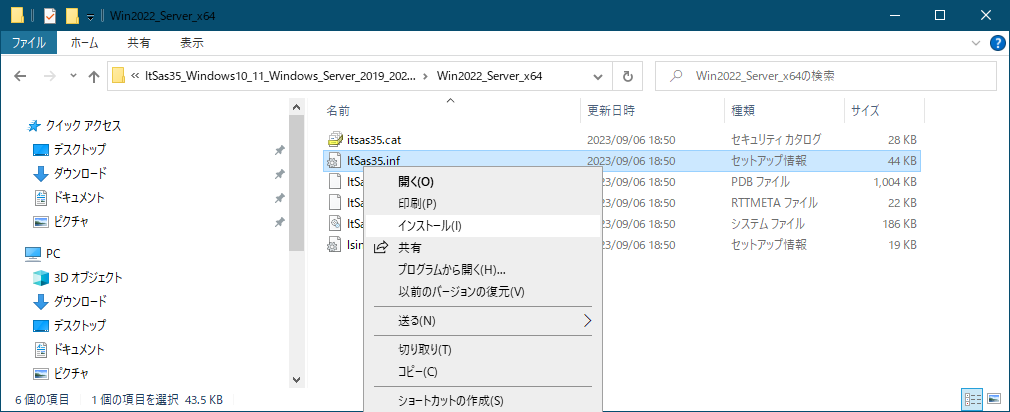Choose 共有 in the context menu

(483, 248)
